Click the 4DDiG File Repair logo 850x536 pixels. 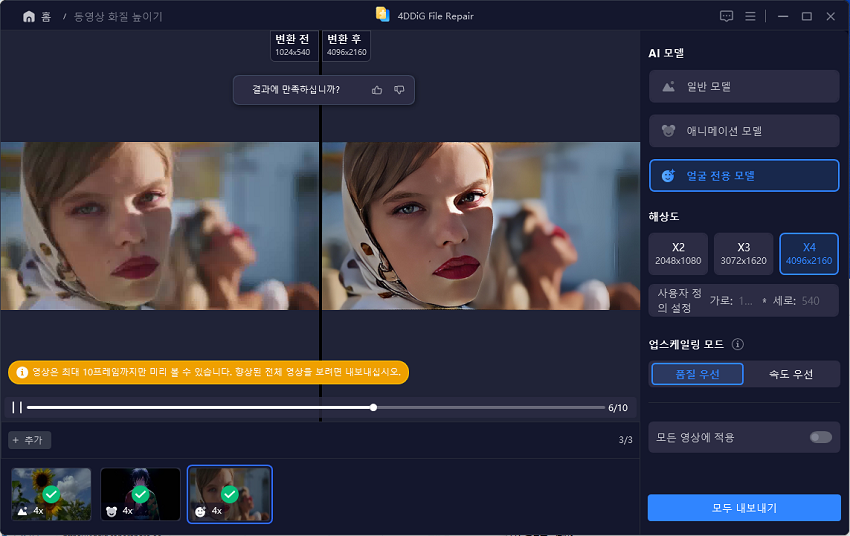coord(383,15)
